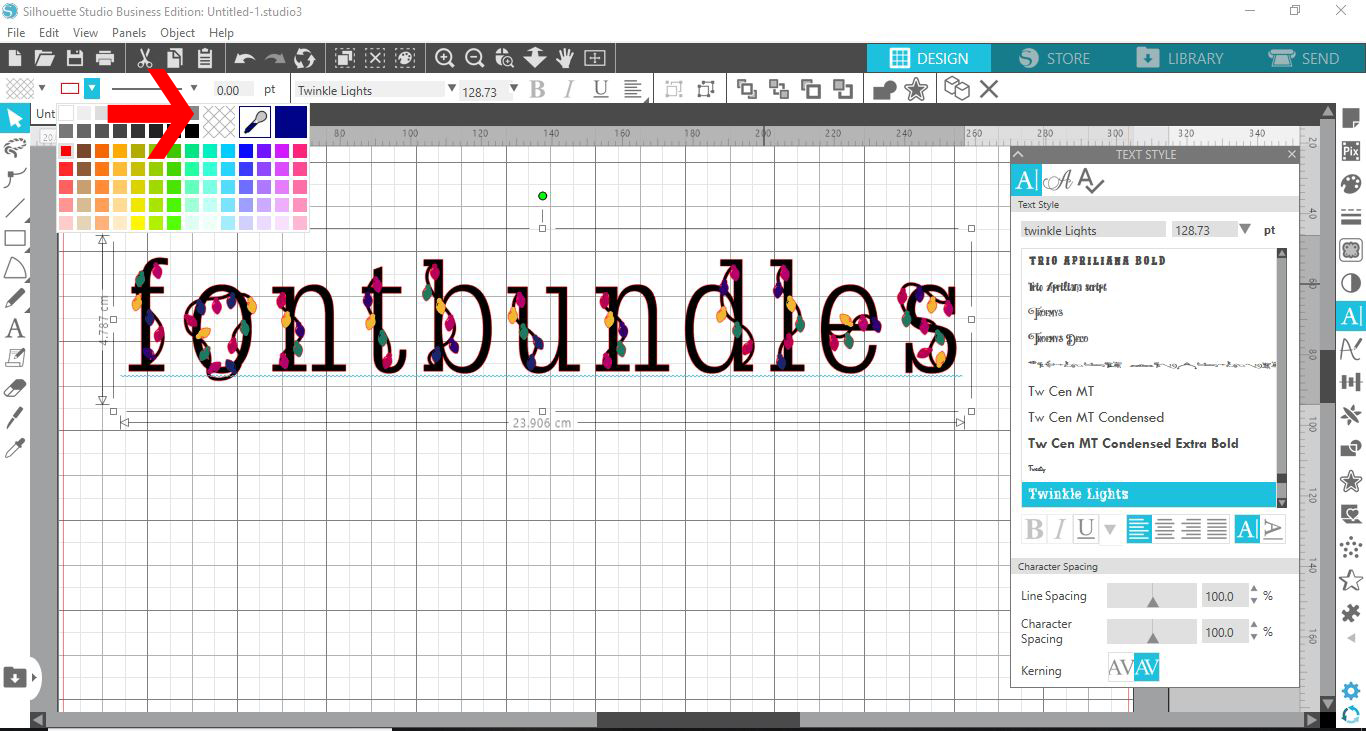Select the Eraser tool

[x=14, y=387]
